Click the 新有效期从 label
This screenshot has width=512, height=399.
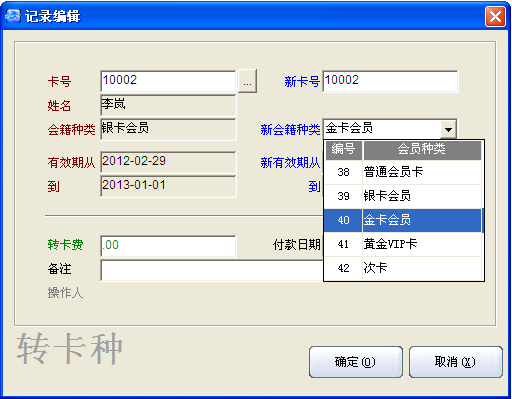tap(290, 163)
